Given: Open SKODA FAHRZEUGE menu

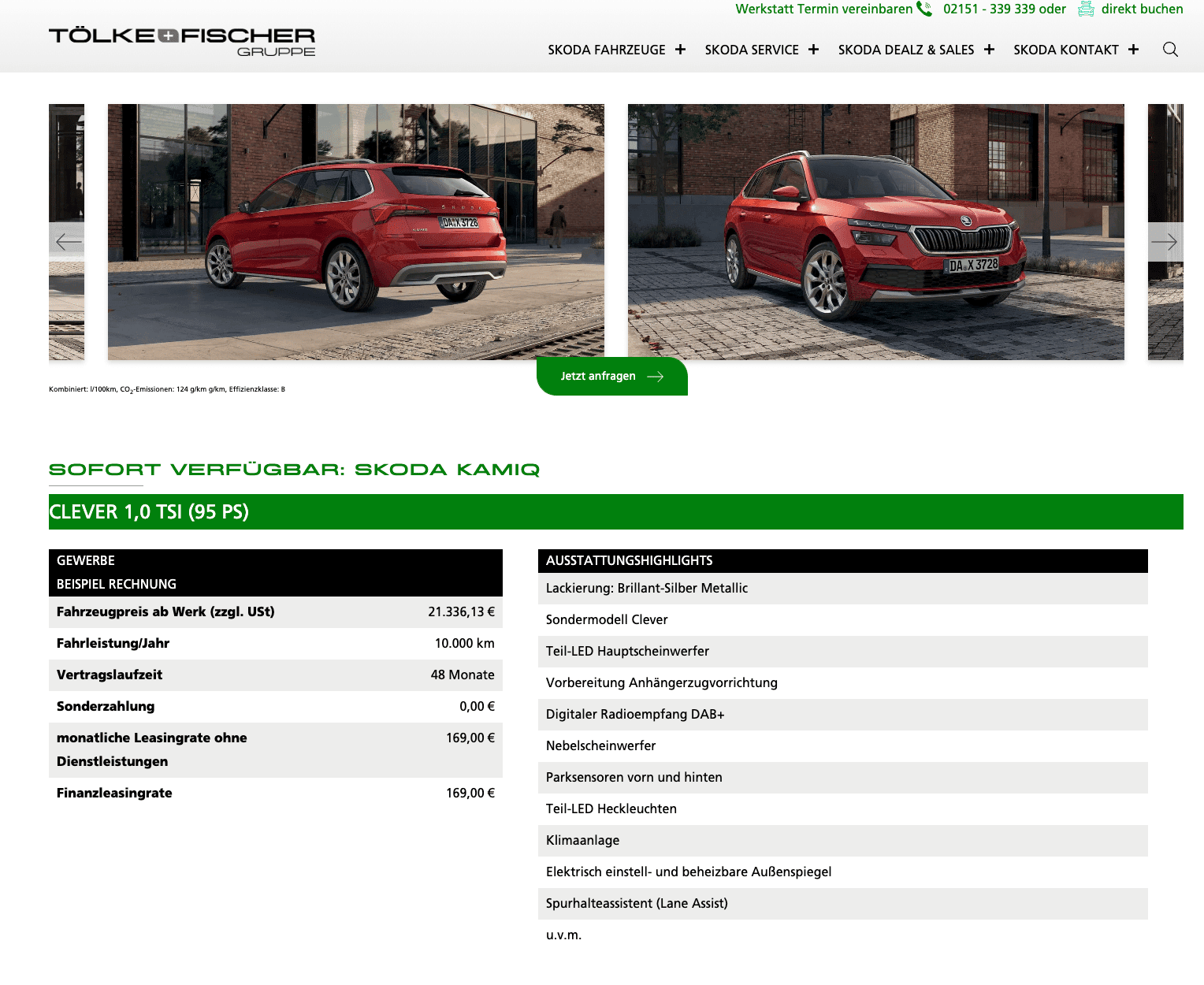Looking at the screenshot, I should 607,50.
